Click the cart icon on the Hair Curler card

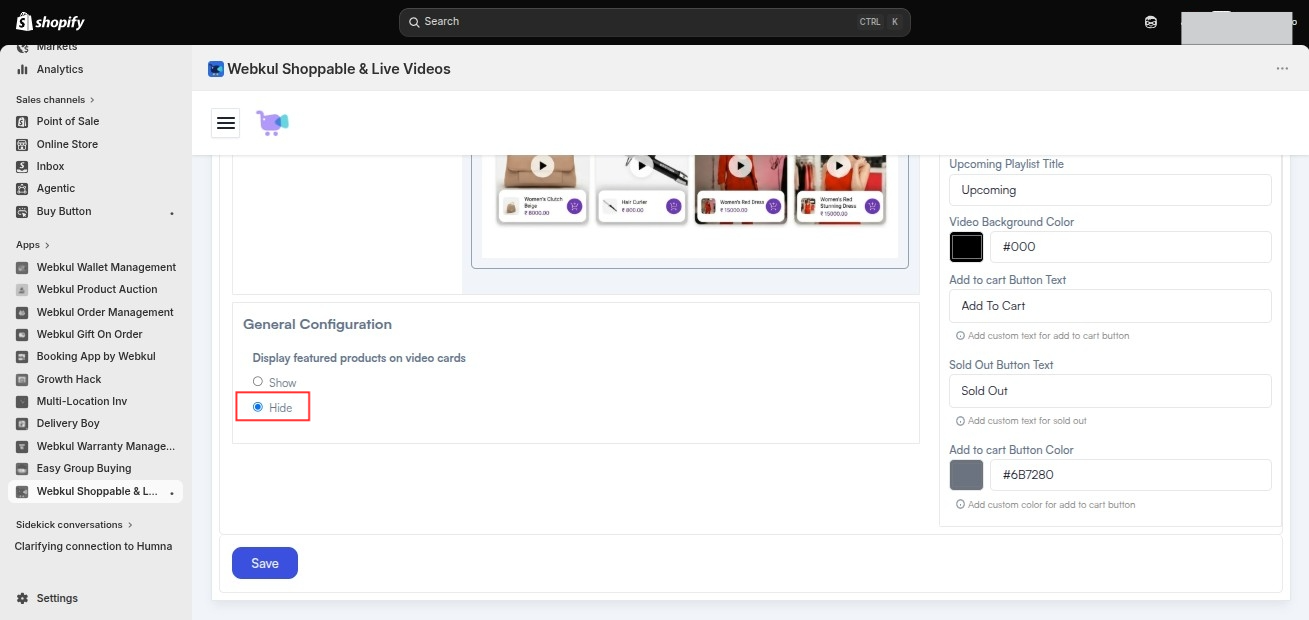[x=673, y=206]
